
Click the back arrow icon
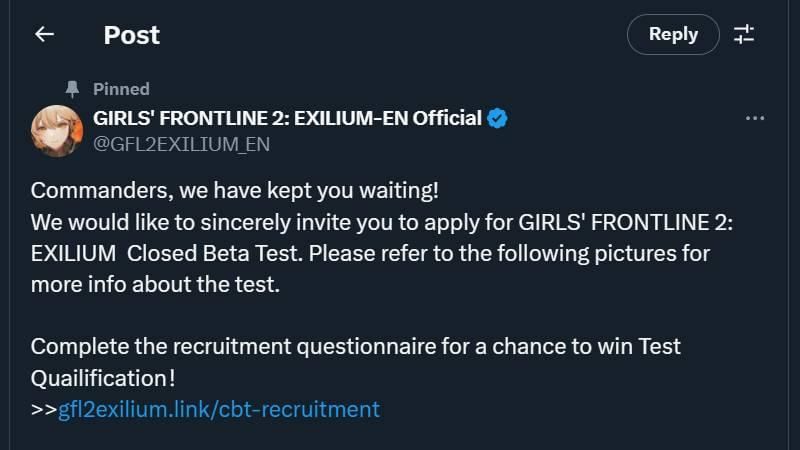tap(44, 34)
